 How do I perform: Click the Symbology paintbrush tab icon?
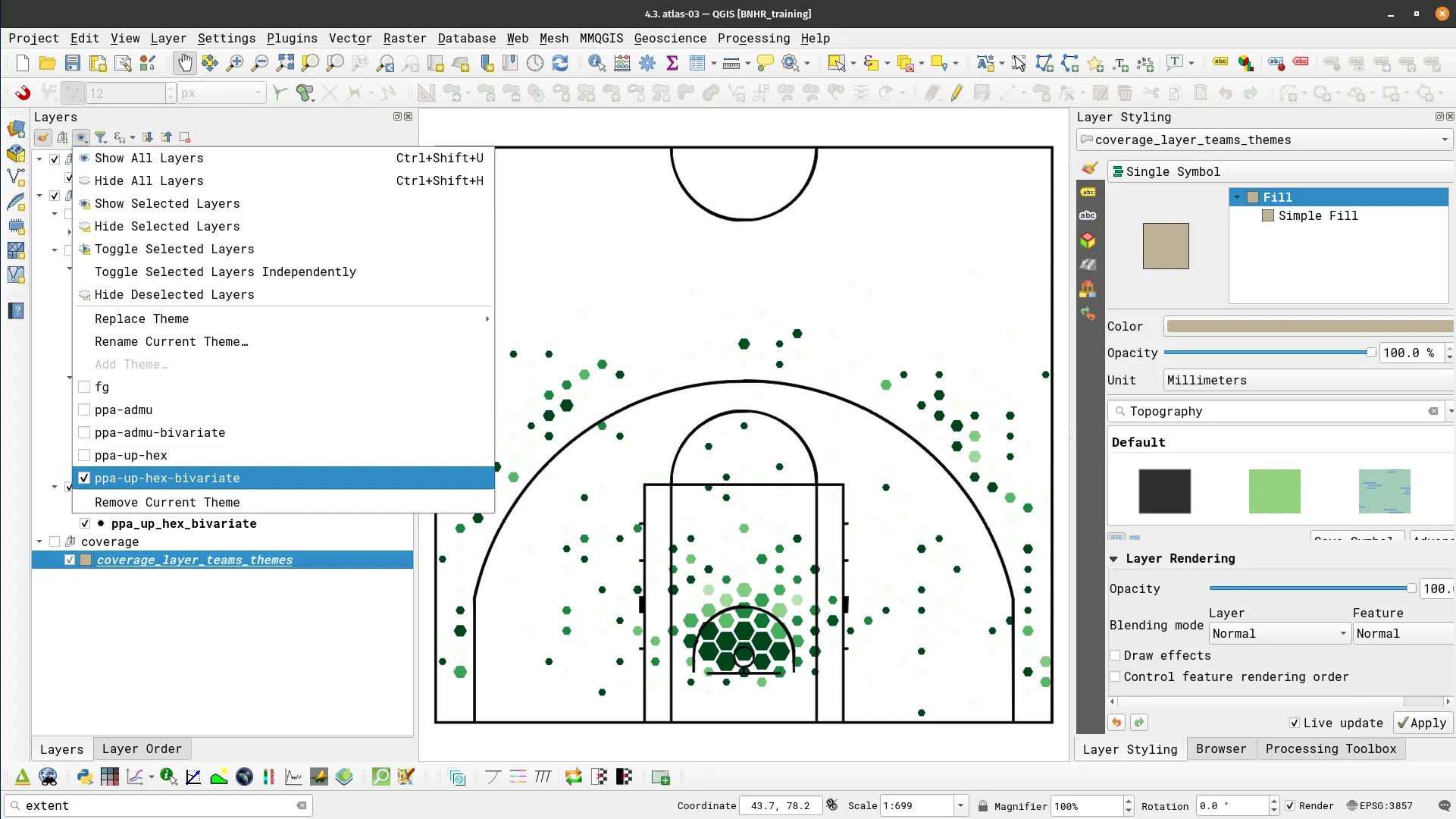click(1089, 168)
